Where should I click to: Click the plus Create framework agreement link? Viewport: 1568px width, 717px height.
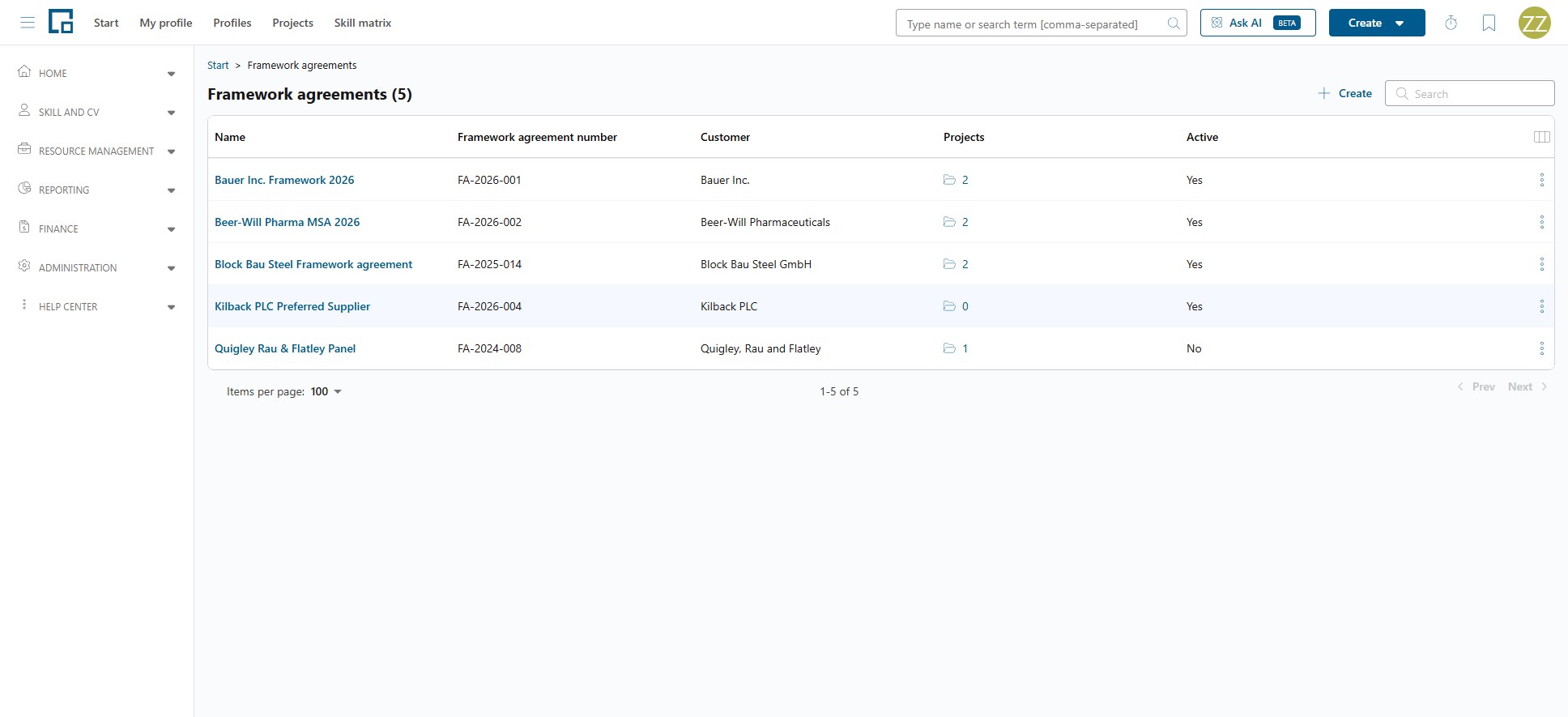(1344, 93)
